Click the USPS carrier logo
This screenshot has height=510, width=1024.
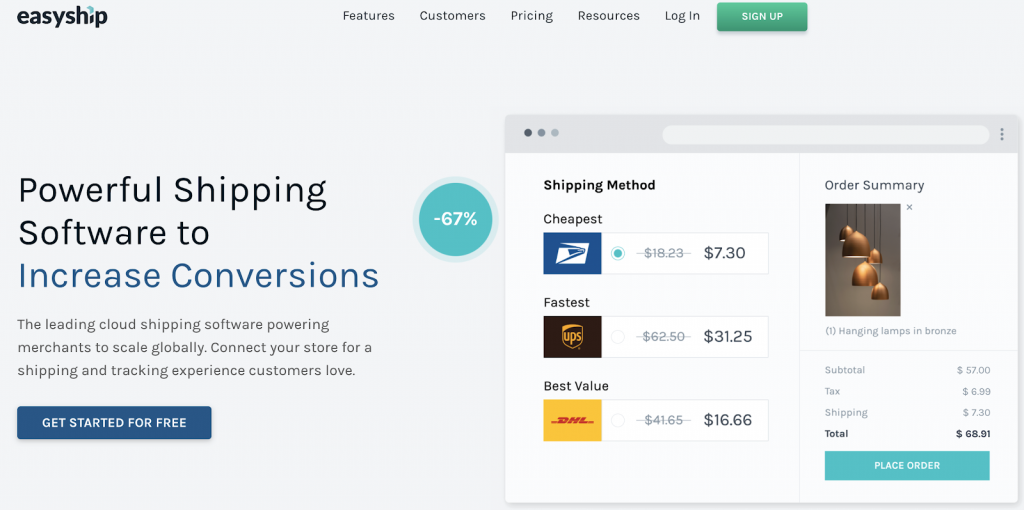[572, 253]
